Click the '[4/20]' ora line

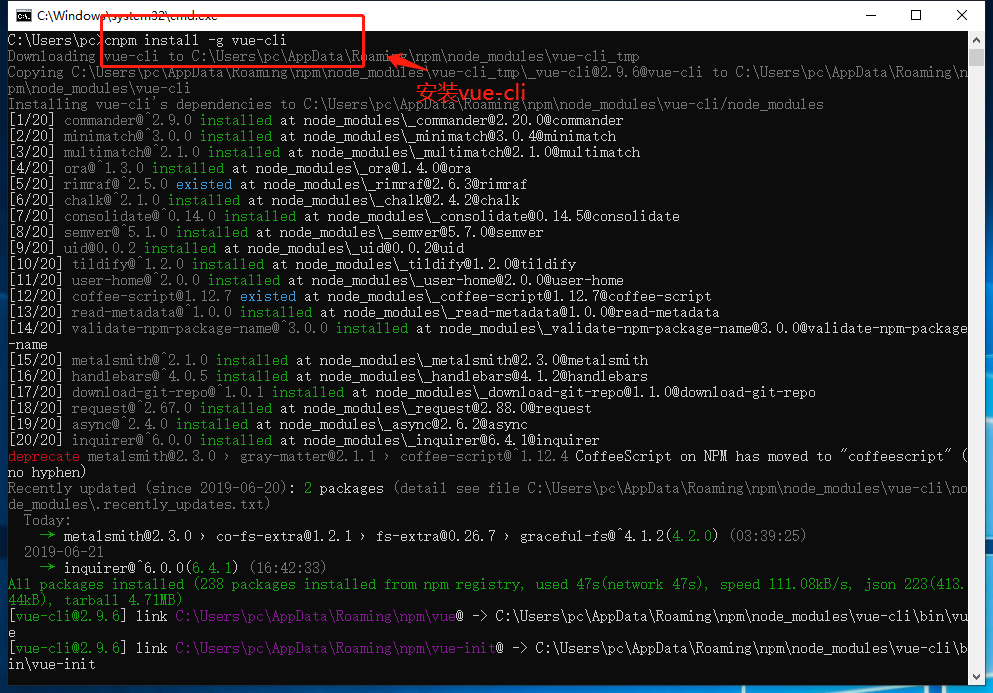tap(240, 168)
